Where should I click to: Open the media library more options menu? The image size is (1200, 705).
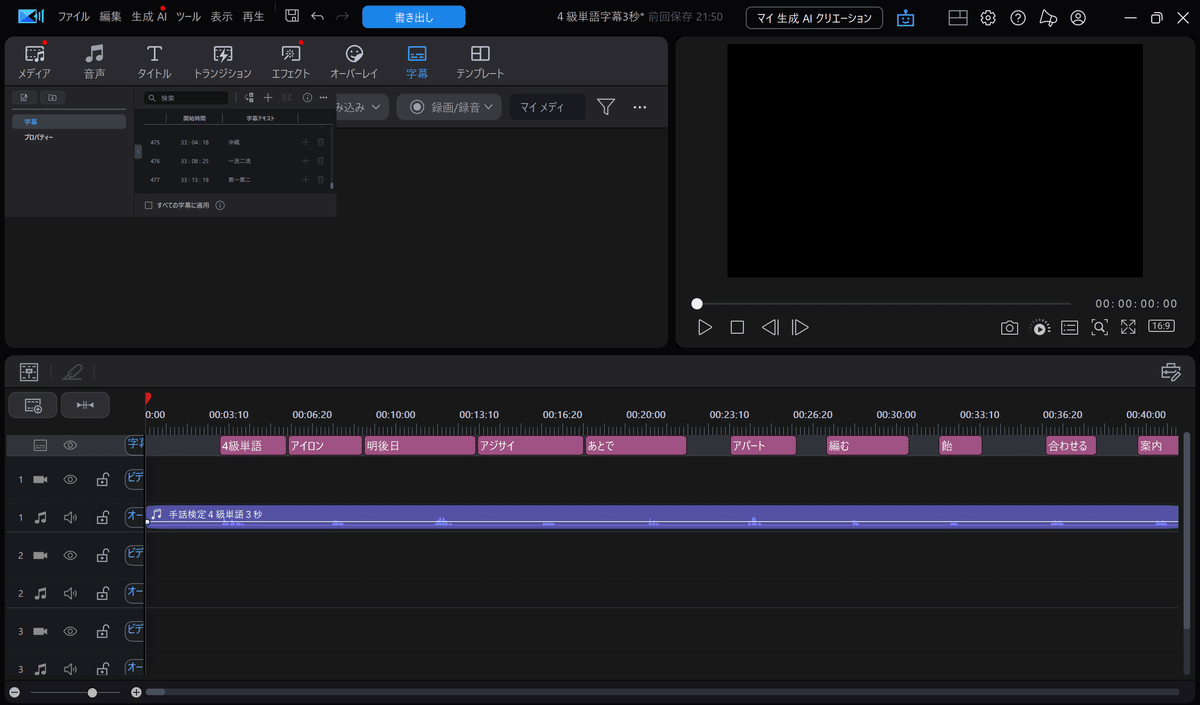point(640,107)
